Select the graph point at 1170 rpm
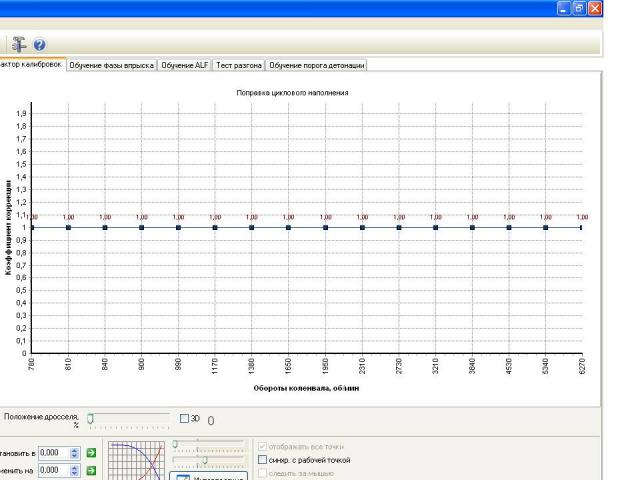This screenshot has width=640, height=480. tap(215, 228)
